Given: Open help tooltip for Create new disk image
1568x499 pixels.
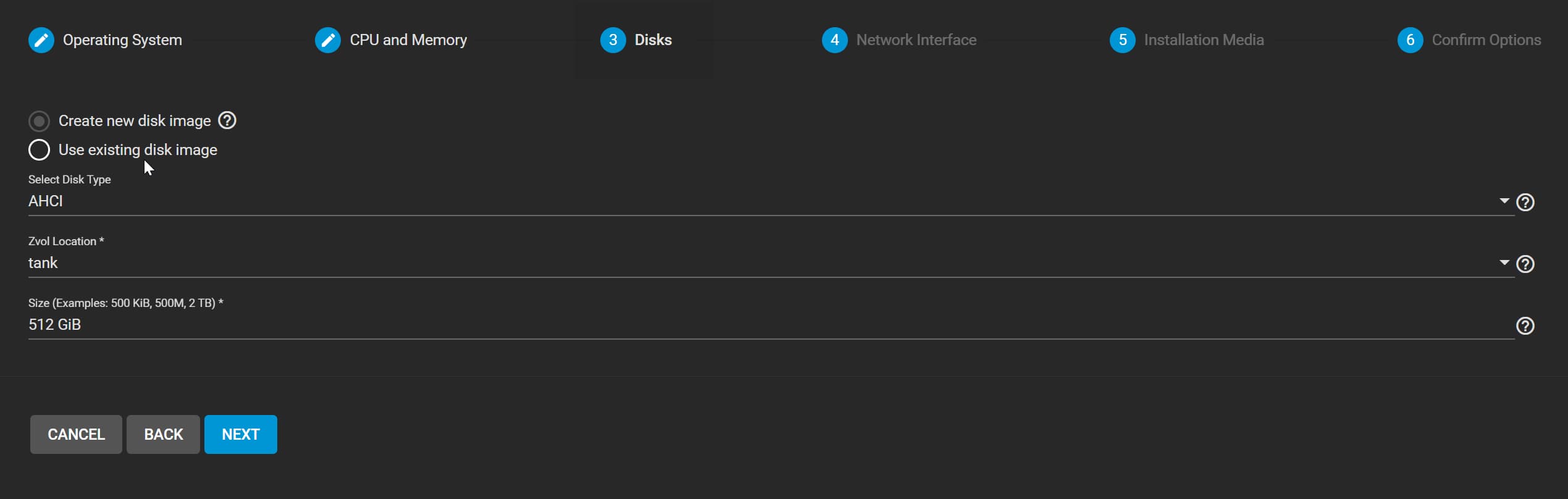Looking at the screenshot, I should click(x=227, y=120).
